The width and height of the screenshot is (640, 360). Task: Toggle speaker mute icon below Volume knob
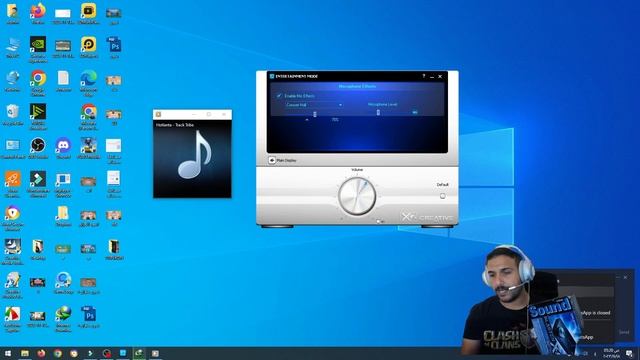click(379, 221)
